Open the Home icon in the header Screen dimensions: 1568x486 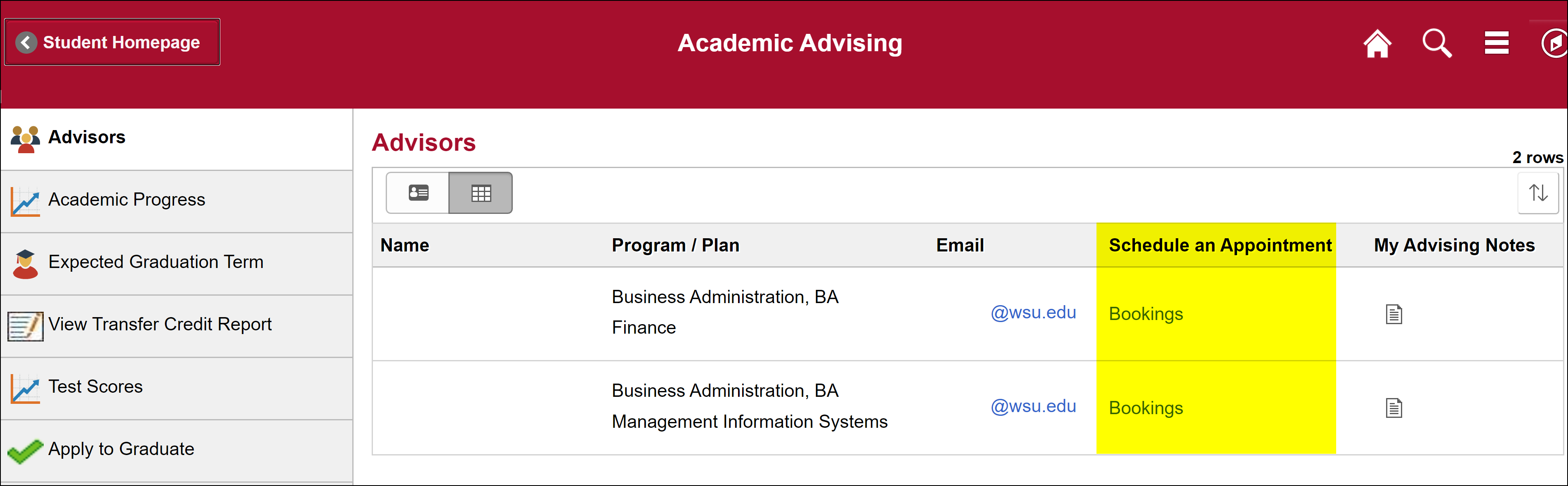1377,43
